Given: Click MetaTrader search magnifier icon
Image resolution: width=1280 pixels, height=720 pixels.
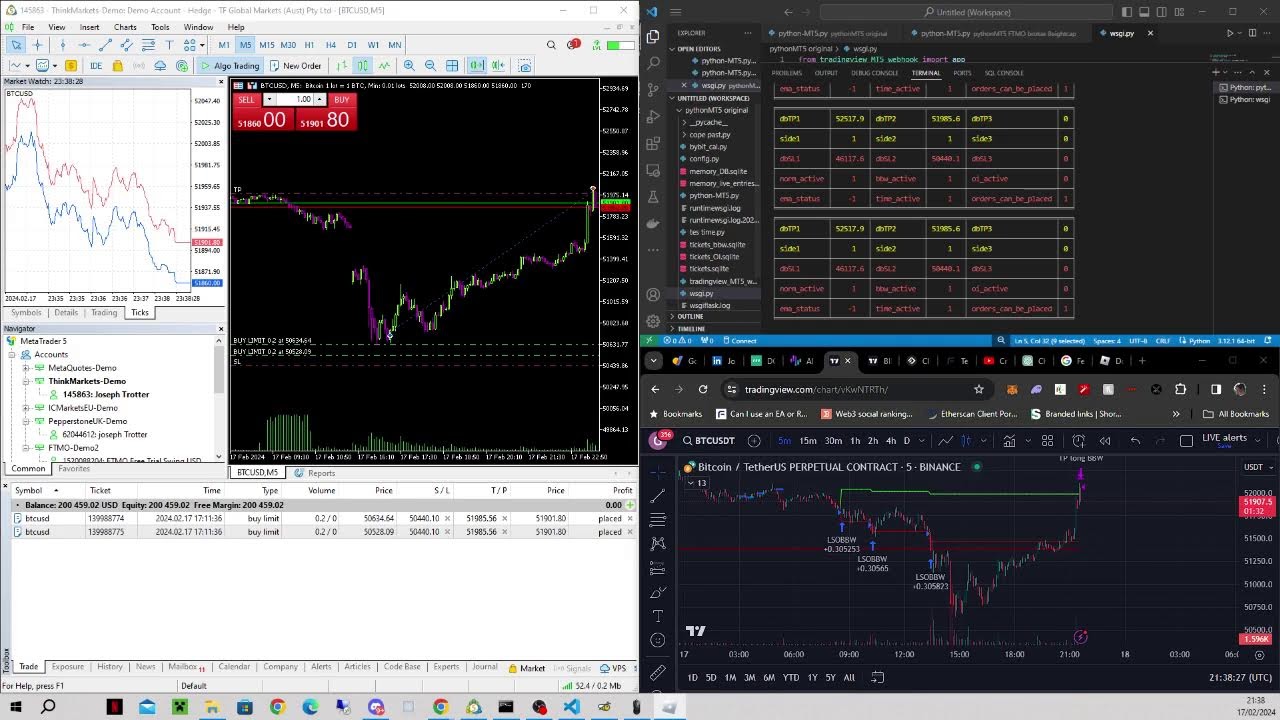Looking at the screenshot, I should 551,45.
